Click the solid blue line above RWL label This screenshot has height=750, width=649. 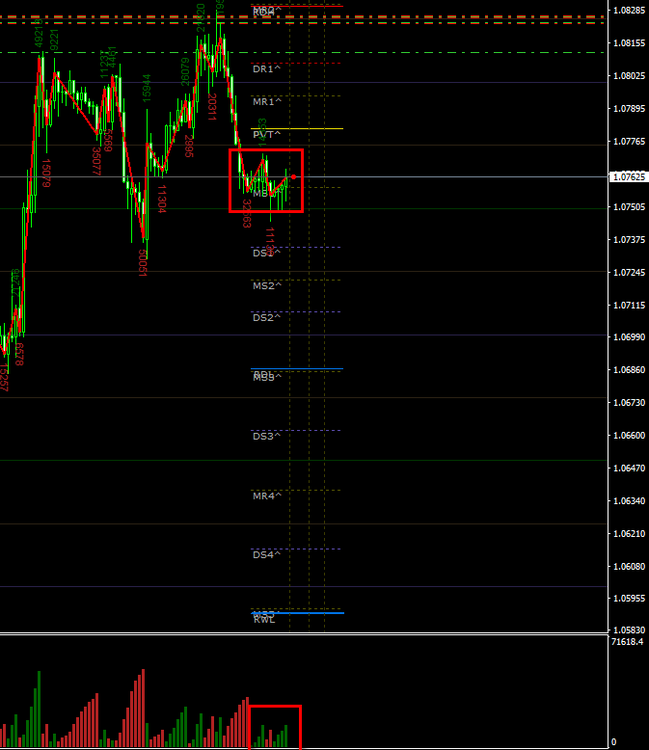pyautogui.click(x=297, y=613)
